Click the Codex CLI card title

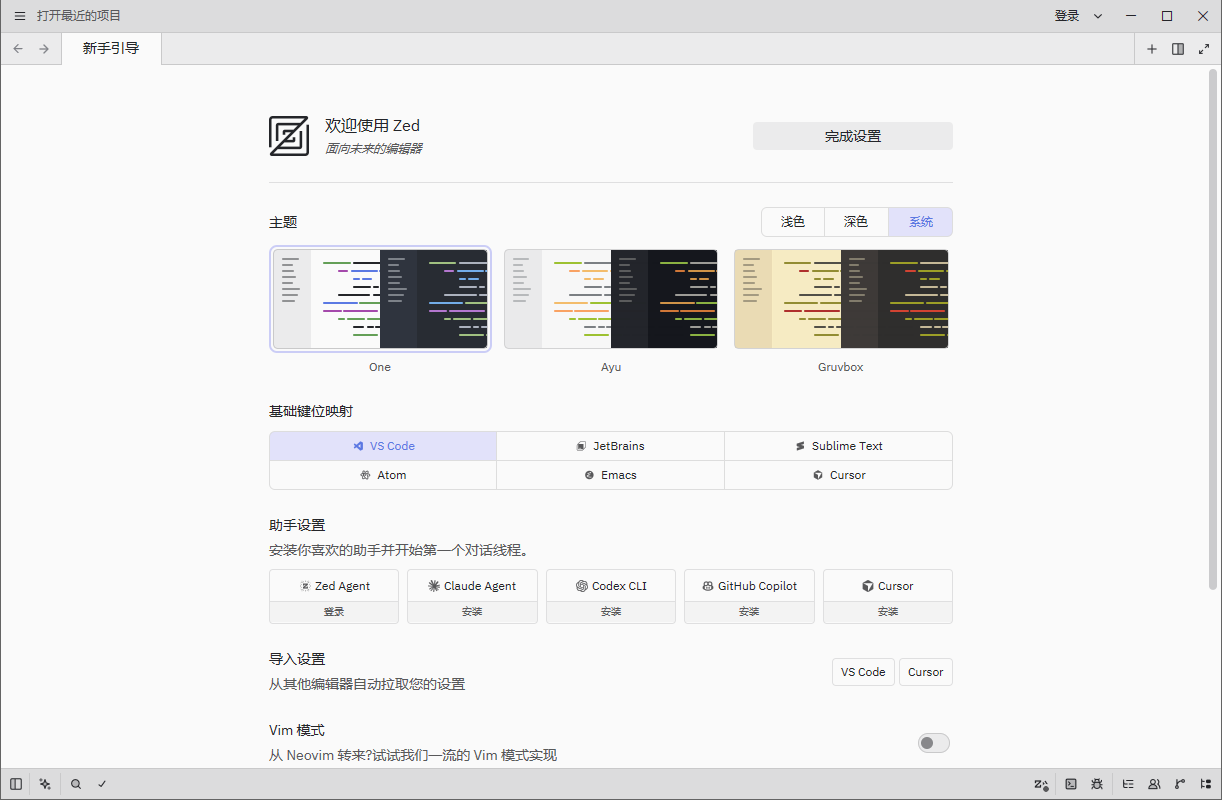coord(611,586)
